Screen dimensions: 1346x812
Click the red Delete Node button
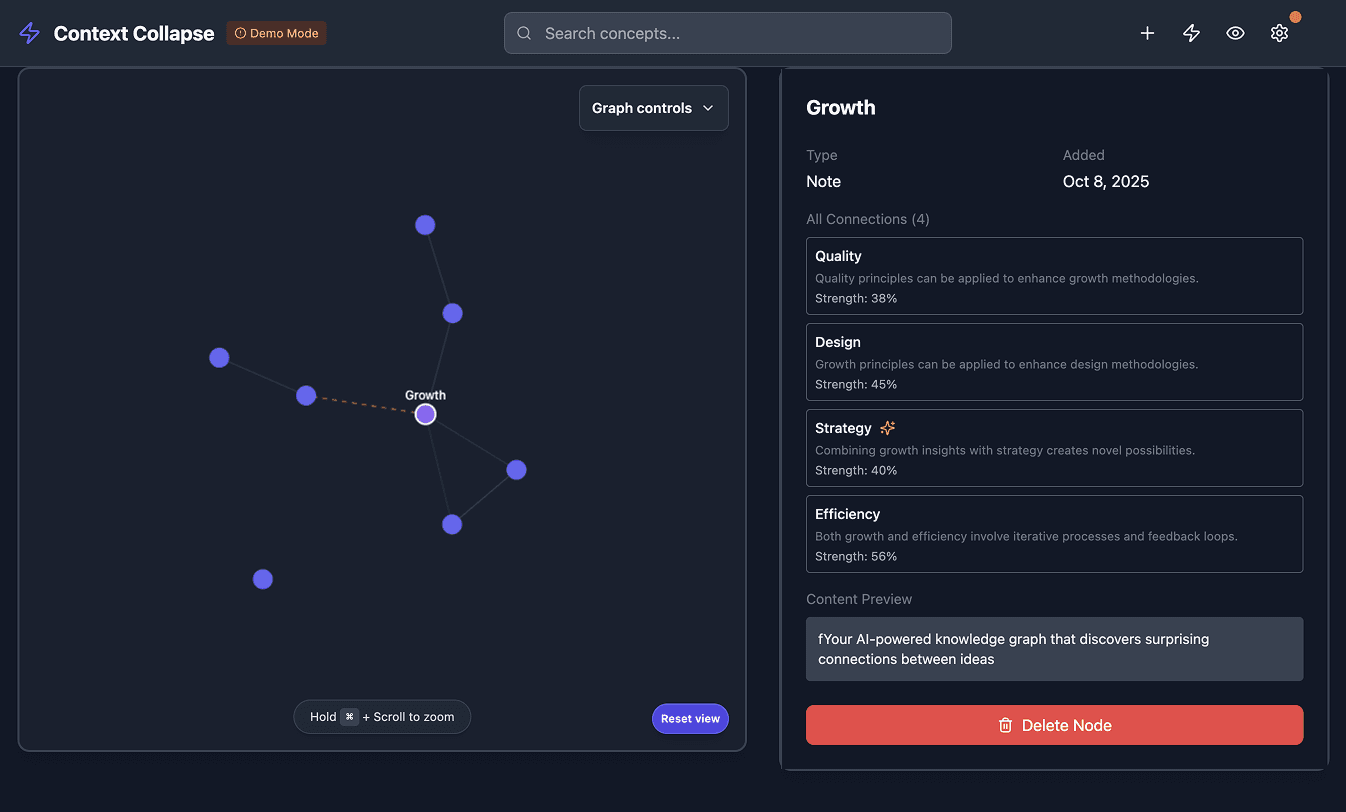1054,725
